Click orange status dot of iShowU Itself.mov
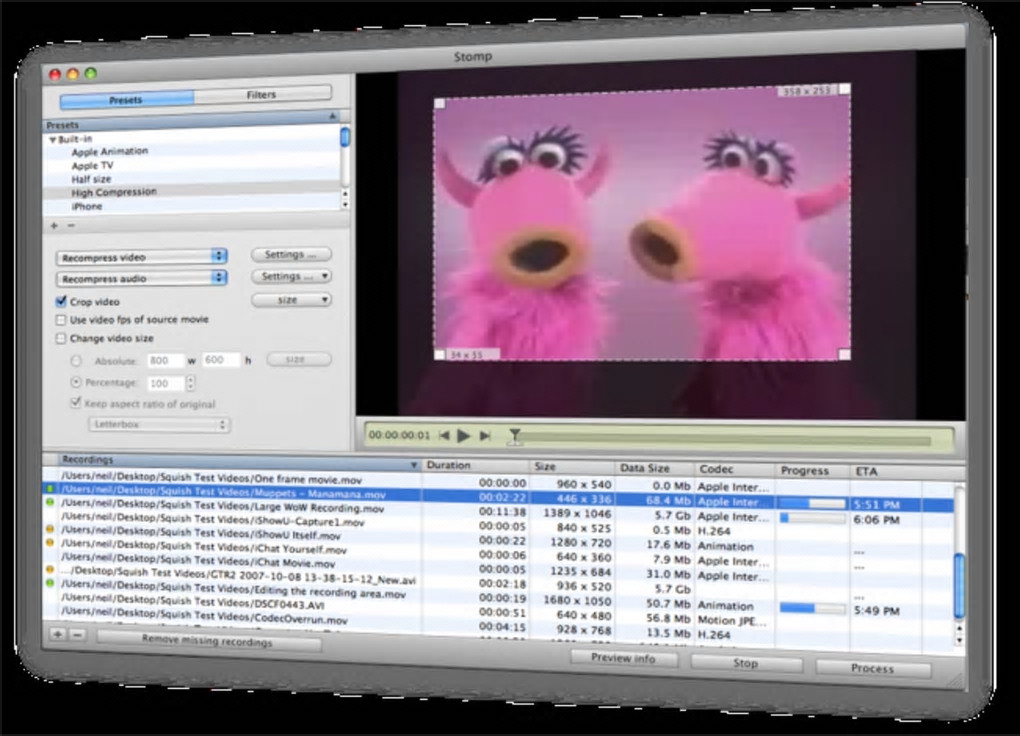Viewport: 1020px width, 736px height. point(50,529)
